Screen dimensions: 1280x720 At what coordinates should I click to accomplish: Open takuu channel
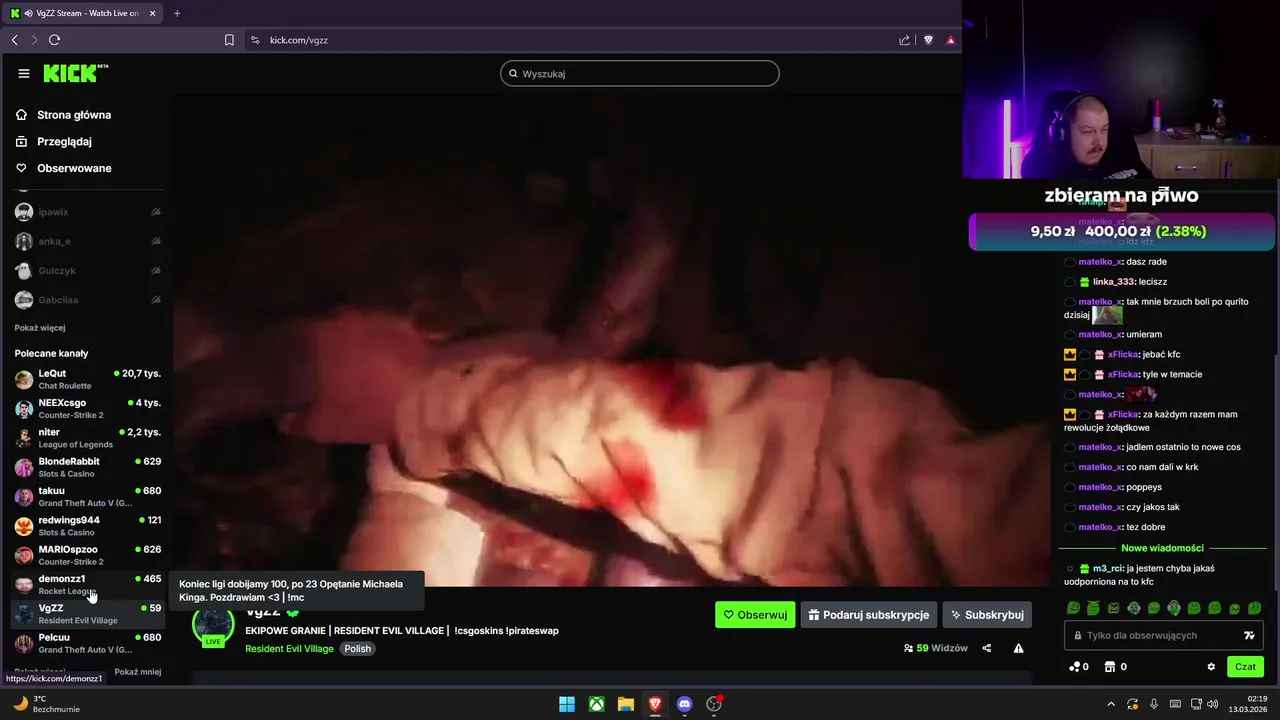coord(88,496)
